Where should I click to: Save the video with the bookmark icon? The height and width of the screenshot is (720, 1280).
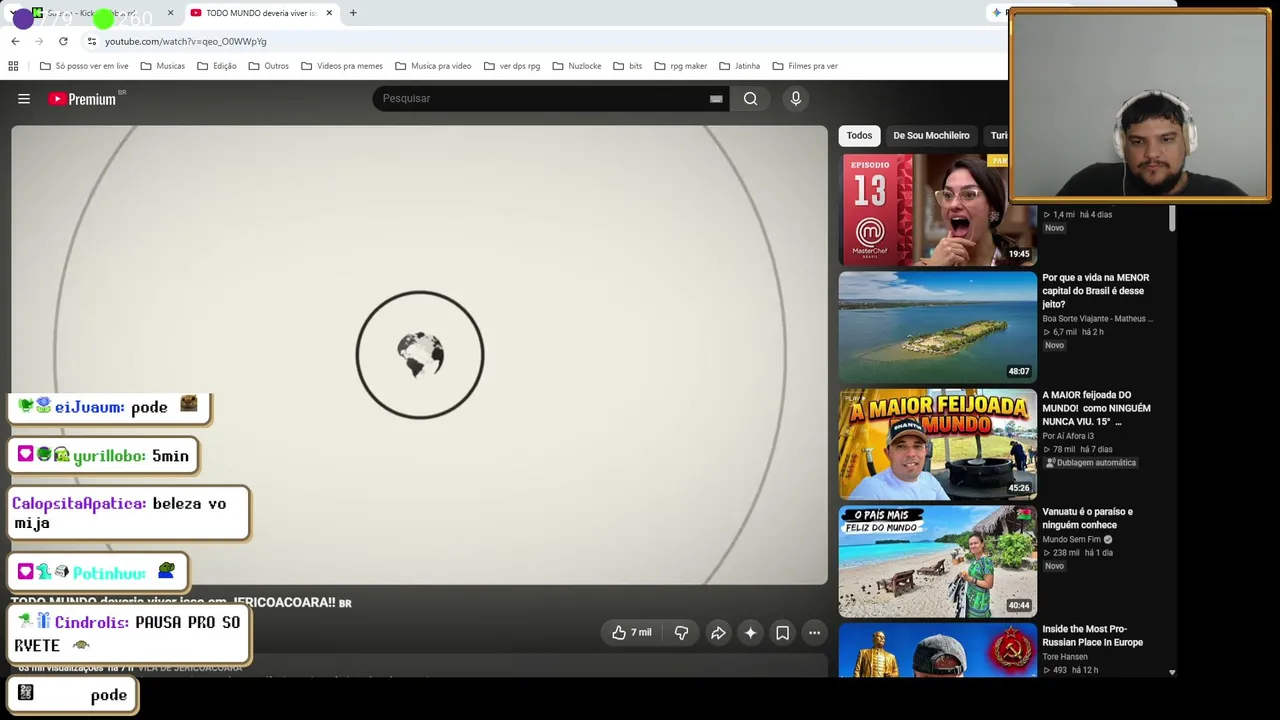(x=782, y=632)
